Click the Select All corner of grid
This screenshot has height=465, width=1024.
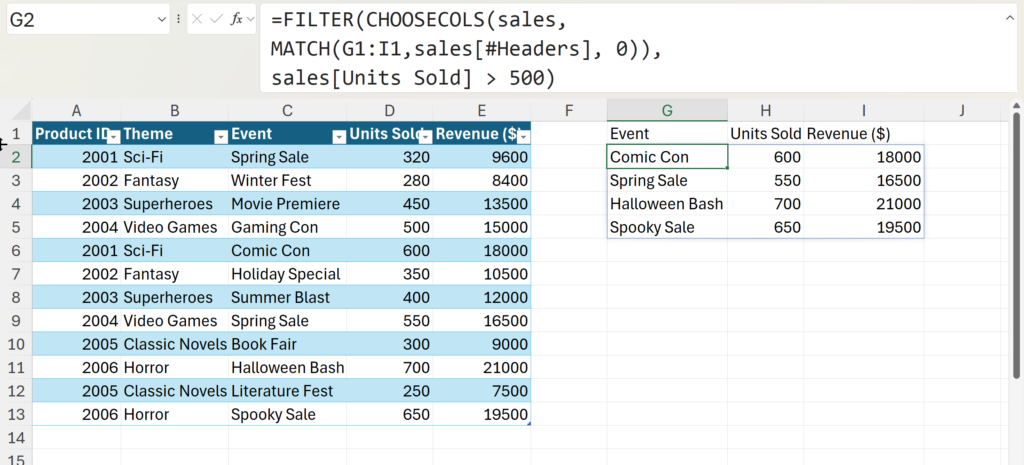pos(16,111)
